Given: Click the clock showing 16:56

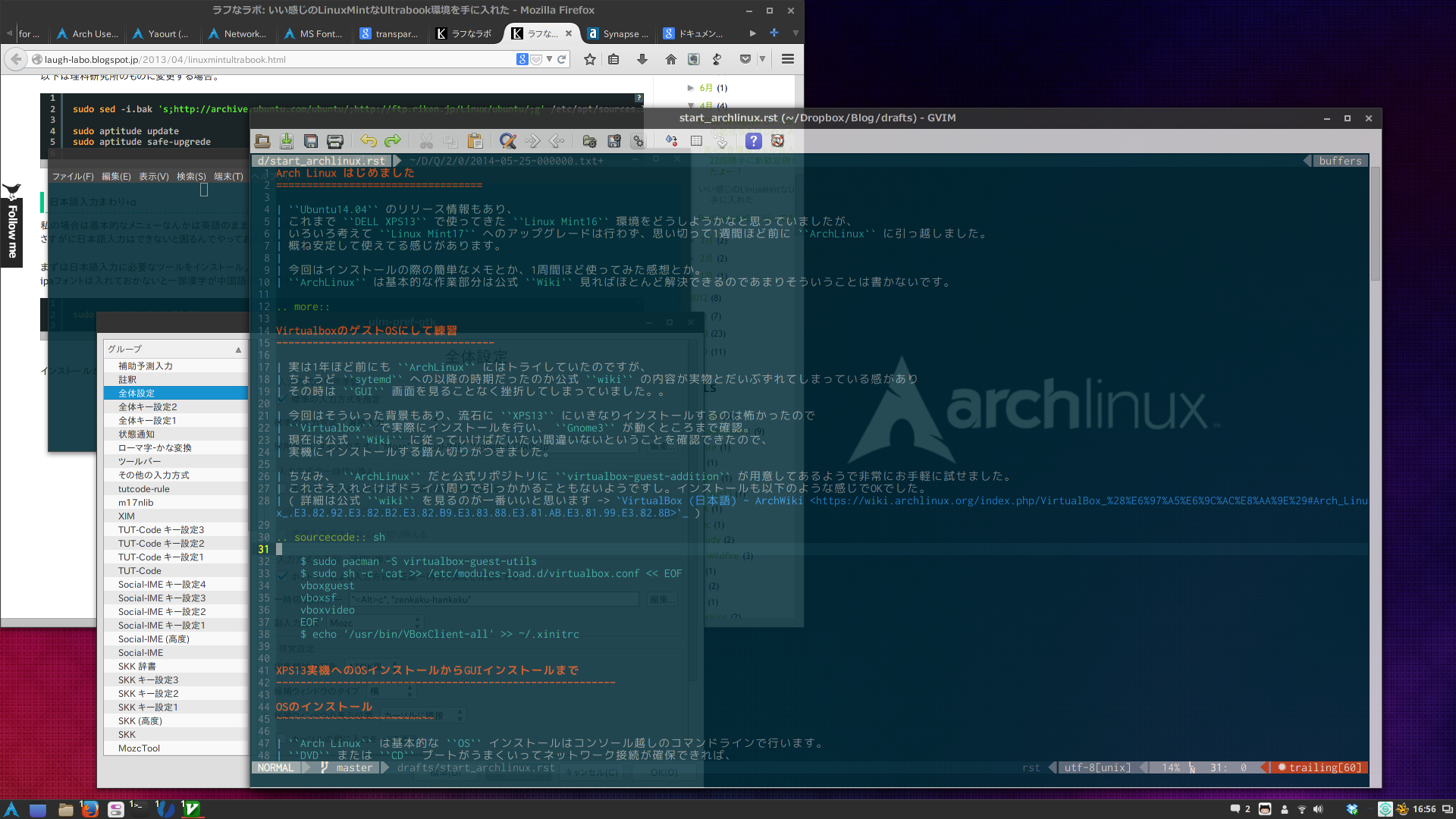Looking at the screenshot, I should click(x=1424, y=809).
